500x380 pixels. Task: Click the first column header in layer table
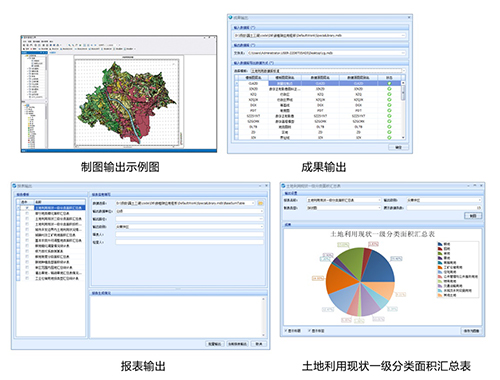(253, 78)
